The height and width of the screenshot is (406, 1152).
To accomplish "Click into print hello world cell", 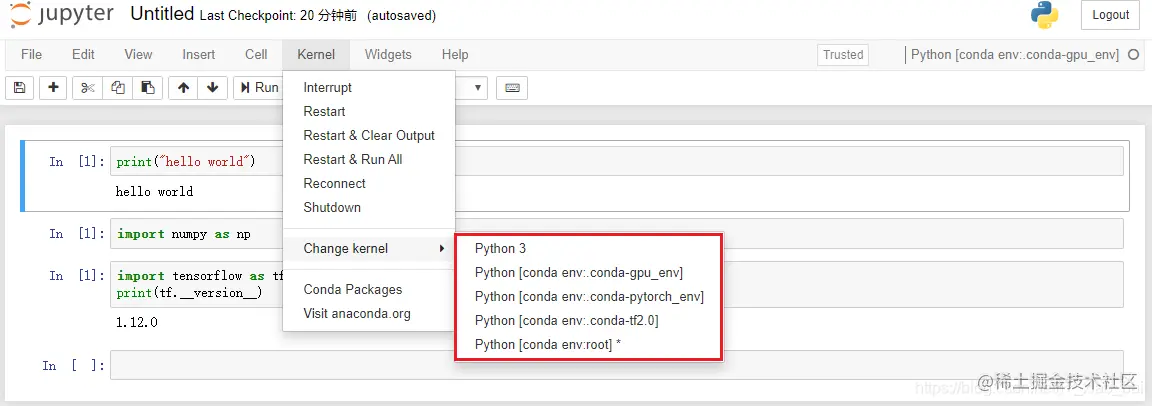I will [616, 161].
